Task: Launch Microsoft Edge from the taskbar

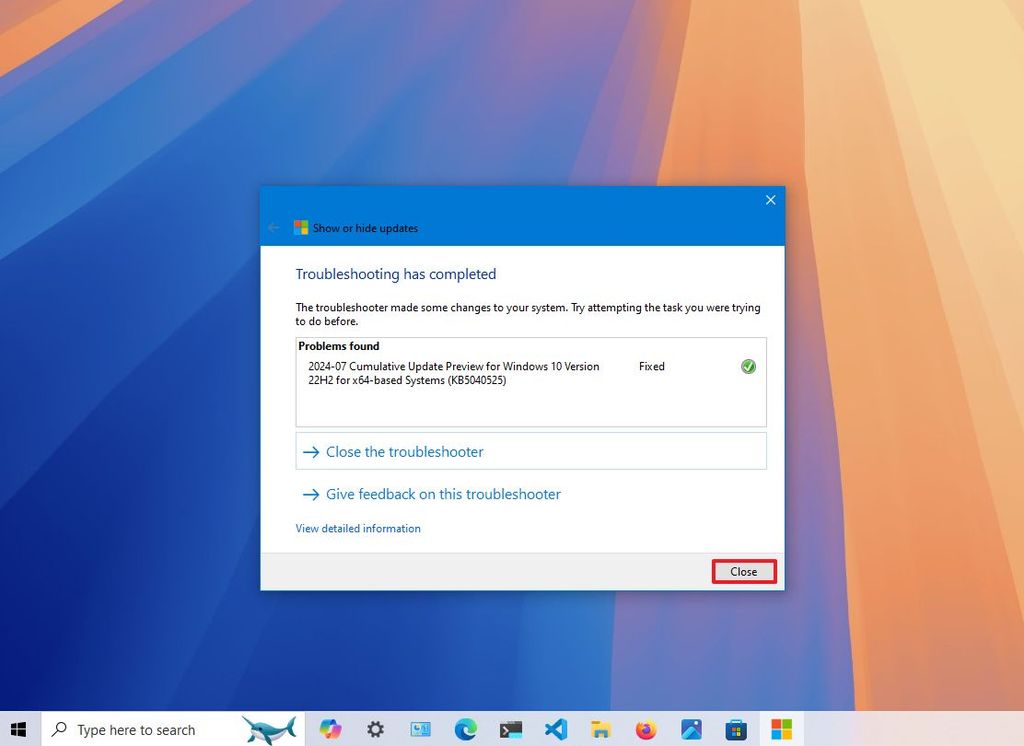Action: pyautogui.click(x=465, y=729)
